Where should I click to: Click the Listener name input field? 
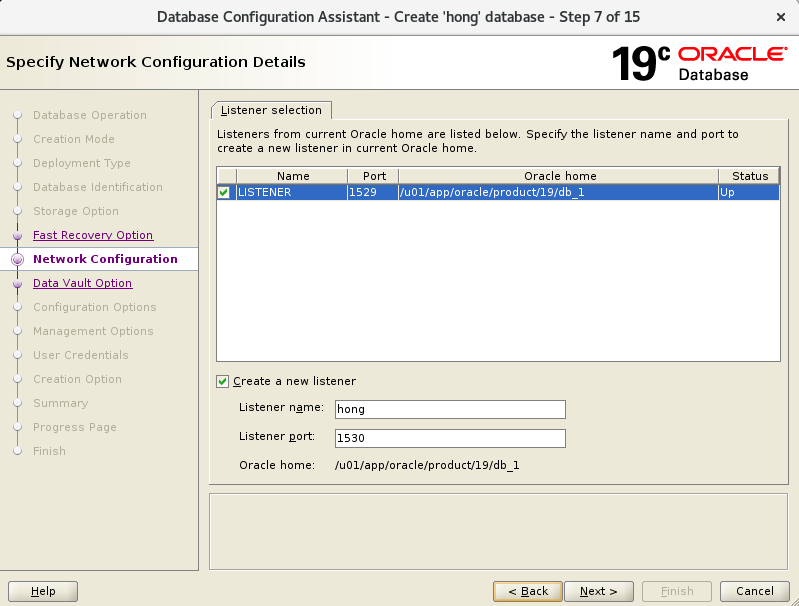coord(450,409)
